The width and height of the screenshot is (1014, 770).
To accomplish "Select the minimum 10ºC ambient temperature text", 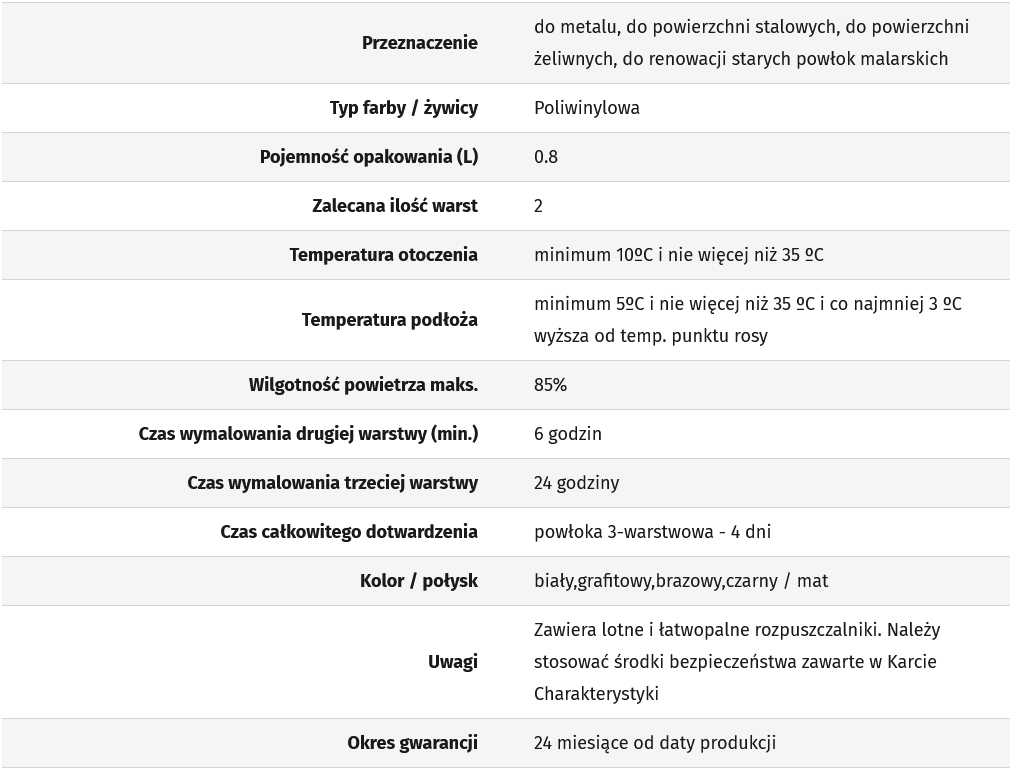I will click(x=678, y=255).
